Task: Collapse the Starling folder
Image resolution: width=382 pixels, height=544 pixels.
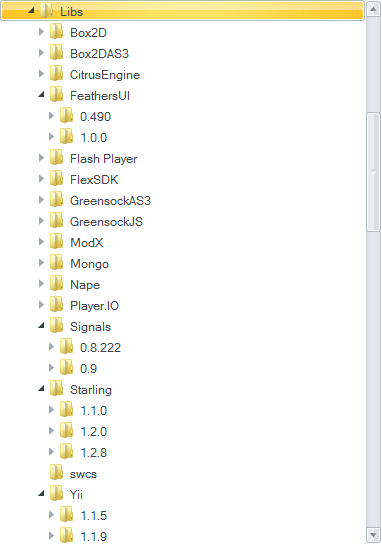Action: pos(42,389)
